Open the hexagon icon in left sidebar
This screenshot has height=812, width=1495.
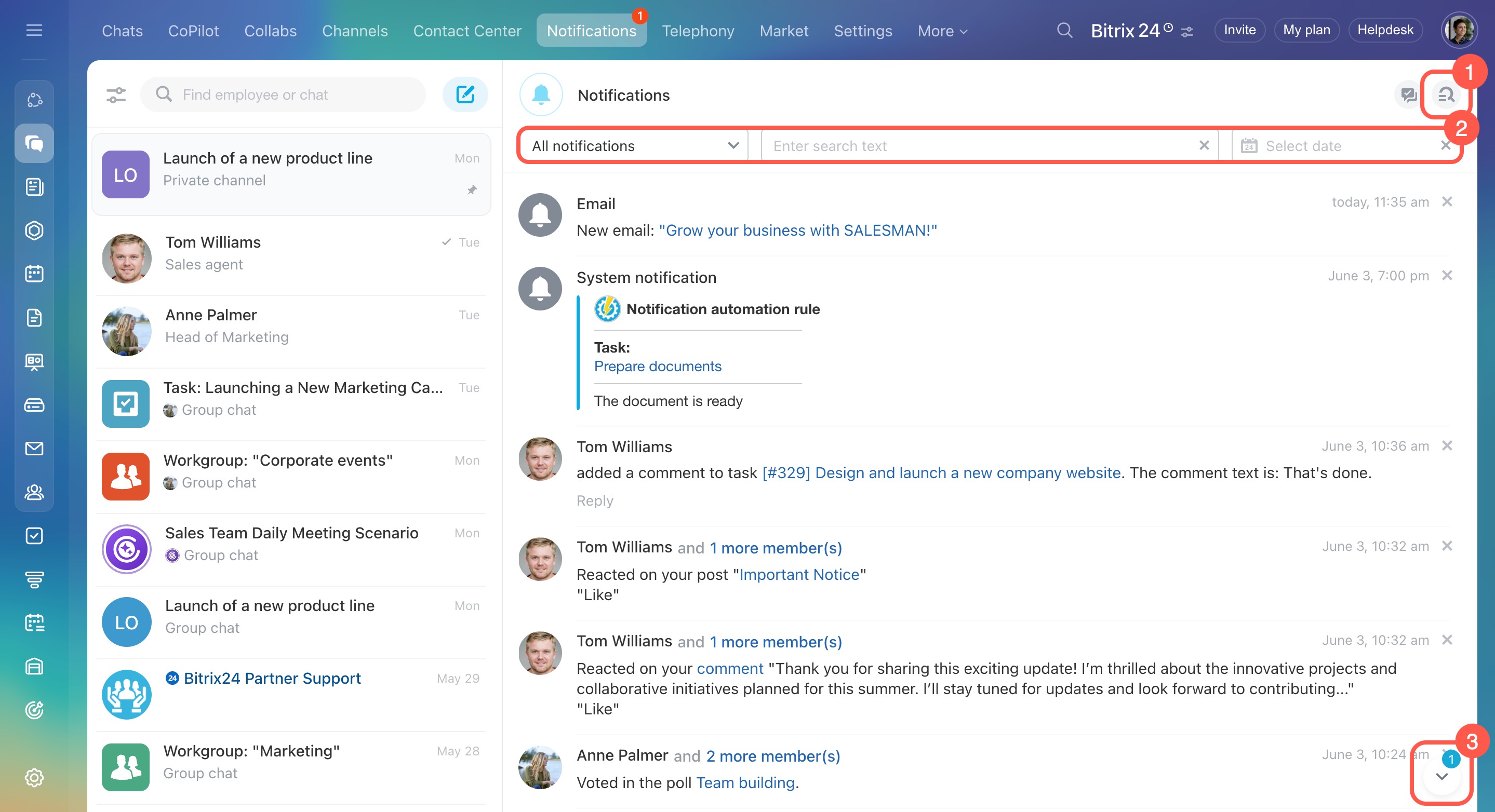[x=34, y=231]
